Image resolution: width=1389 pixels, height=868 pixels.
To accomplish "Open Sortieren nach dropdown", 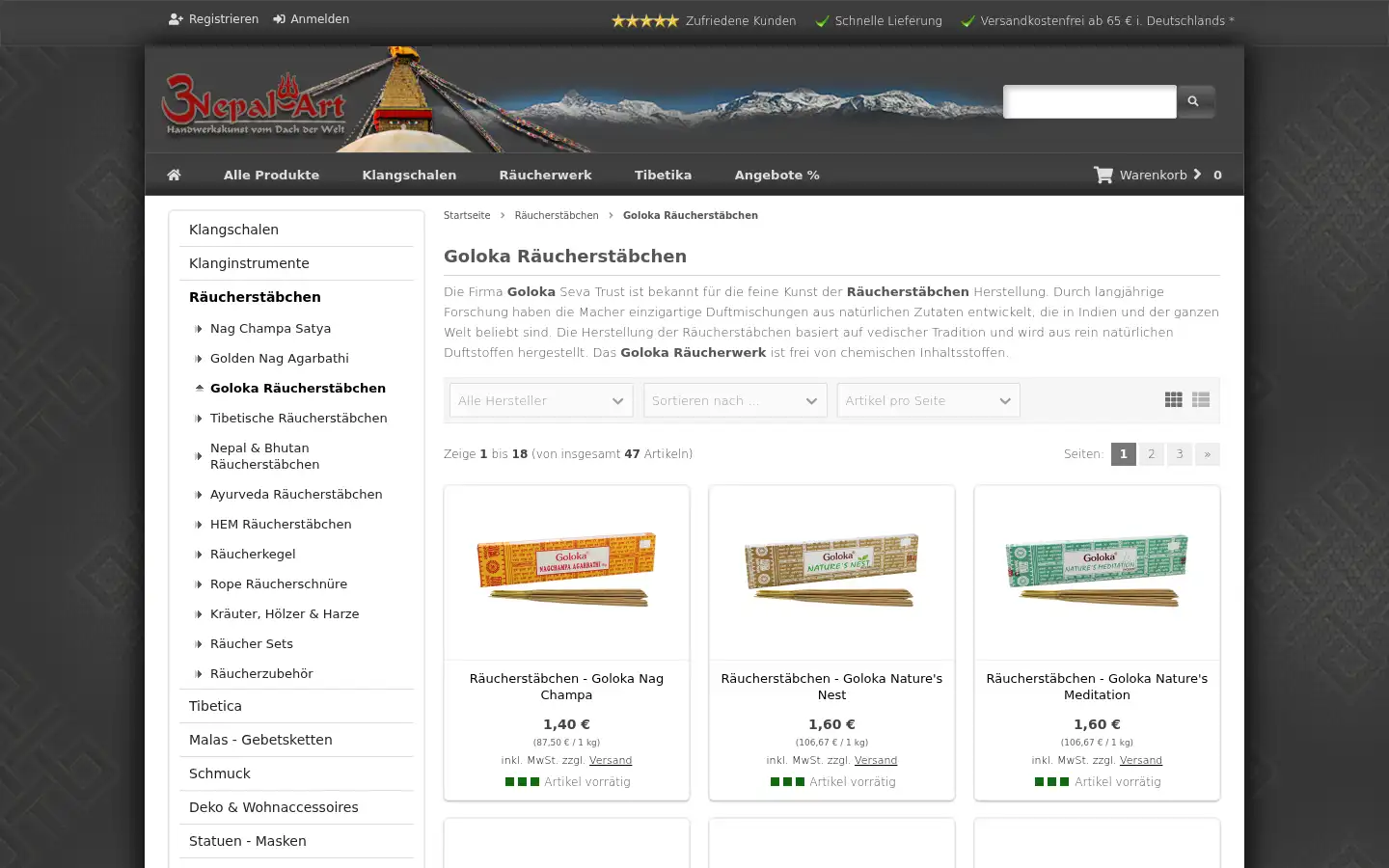I will click(735, 400).
